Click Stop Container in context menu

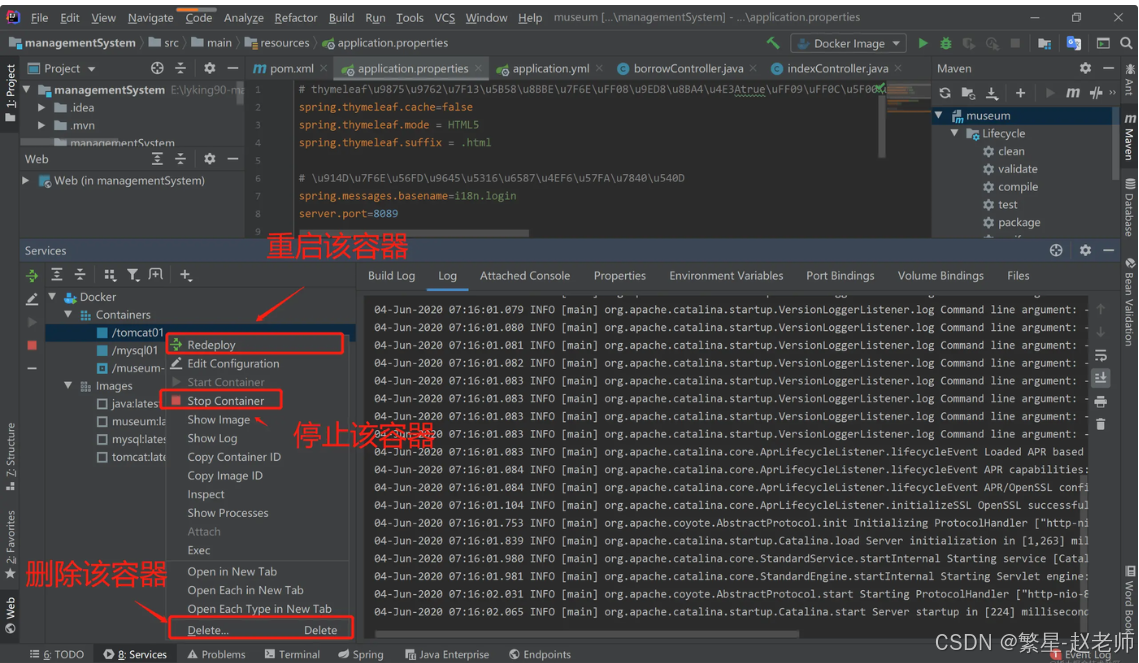click(225, 401)
